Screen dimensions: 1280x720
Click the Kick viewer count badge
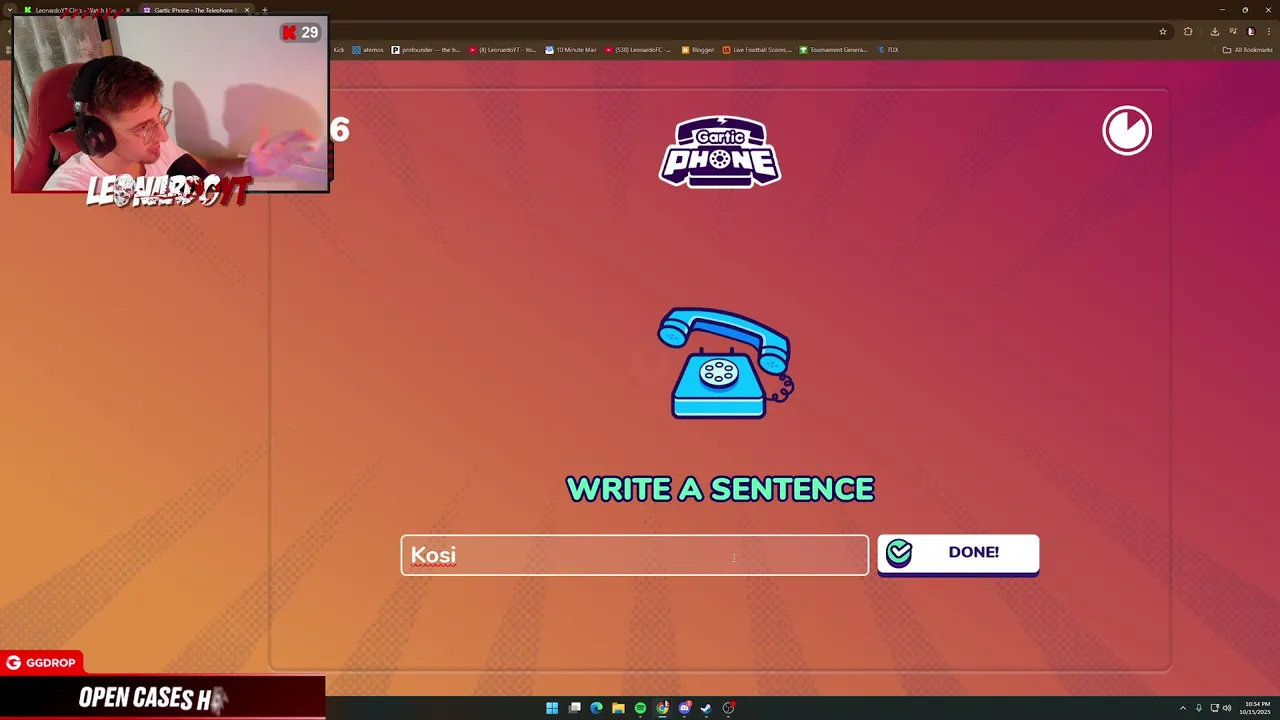(x=300, y=33)
